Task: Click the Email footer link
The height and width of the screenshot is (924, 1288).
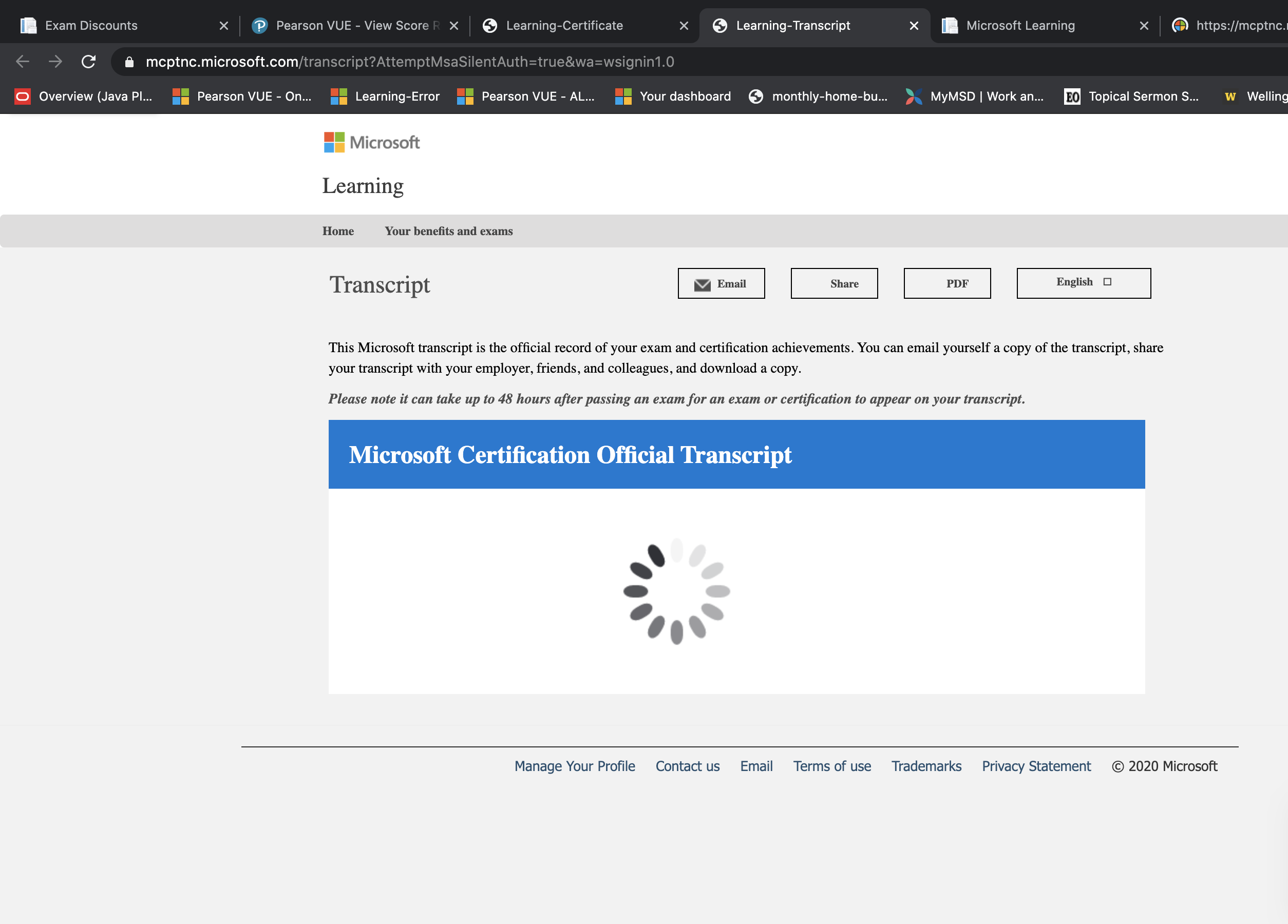Action: 756,766
